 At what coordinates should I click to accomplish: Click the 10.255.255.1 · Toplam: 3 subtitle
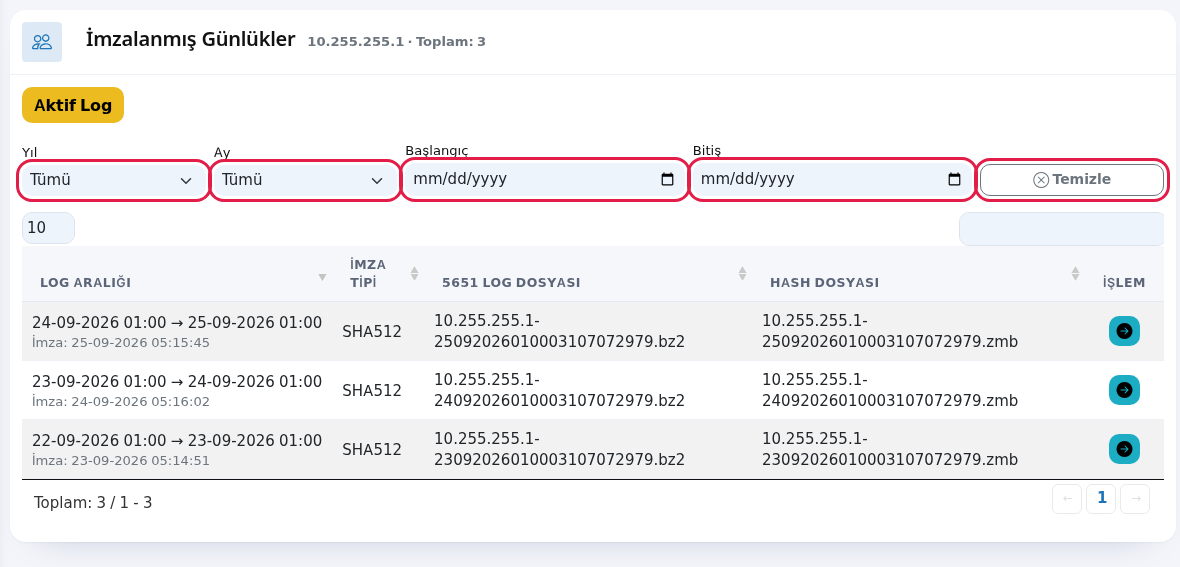tap(397, 42)
